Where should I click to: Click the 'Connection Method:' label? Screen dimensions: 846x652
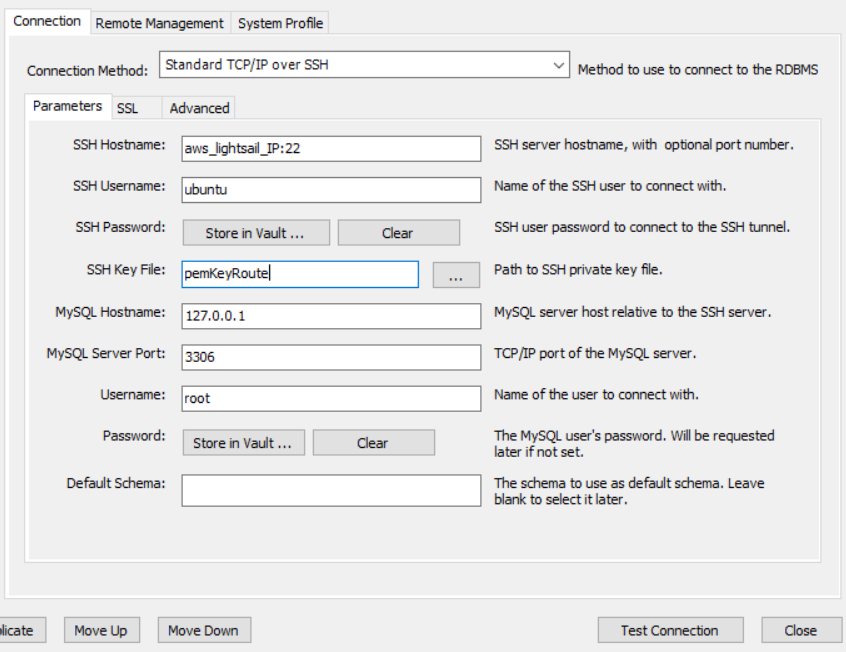coord(87,71)
